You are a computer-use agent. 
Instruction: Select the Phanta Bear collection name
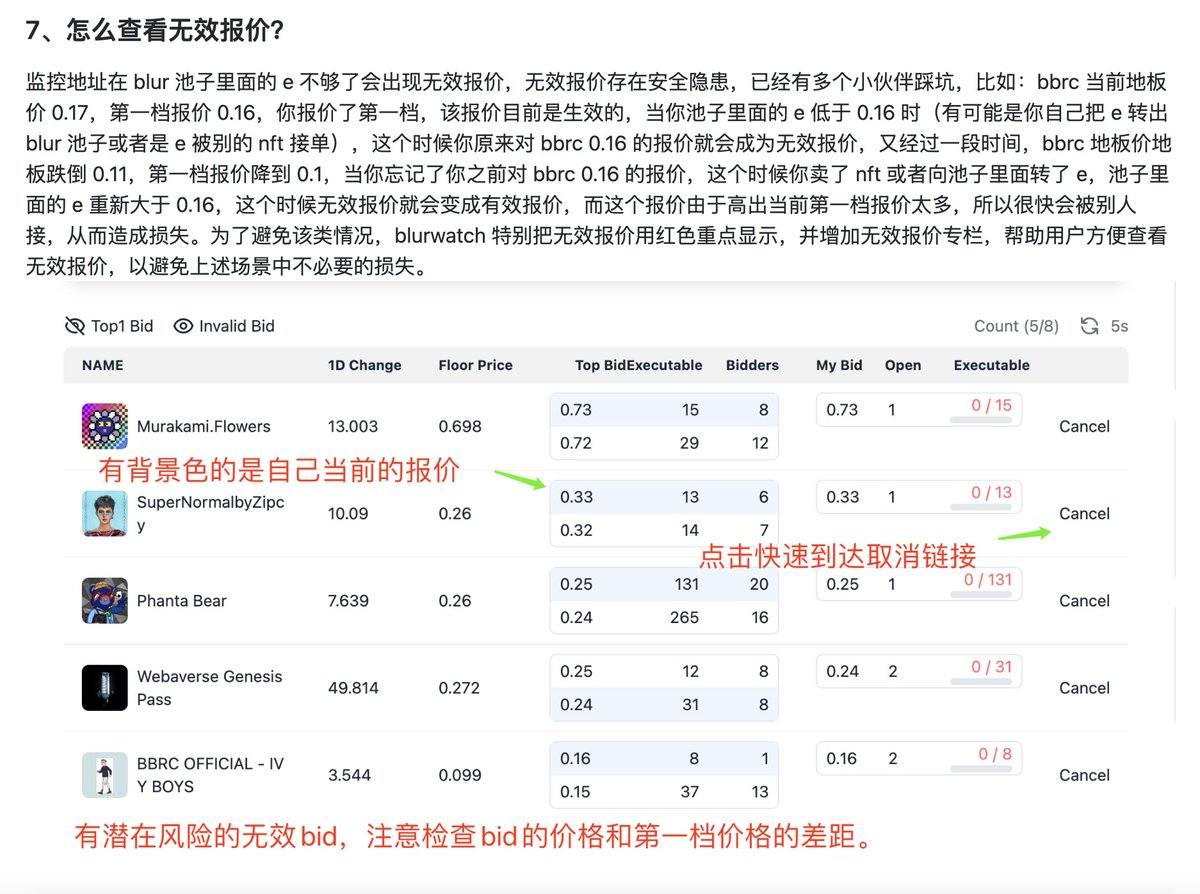tap(182, 601)
